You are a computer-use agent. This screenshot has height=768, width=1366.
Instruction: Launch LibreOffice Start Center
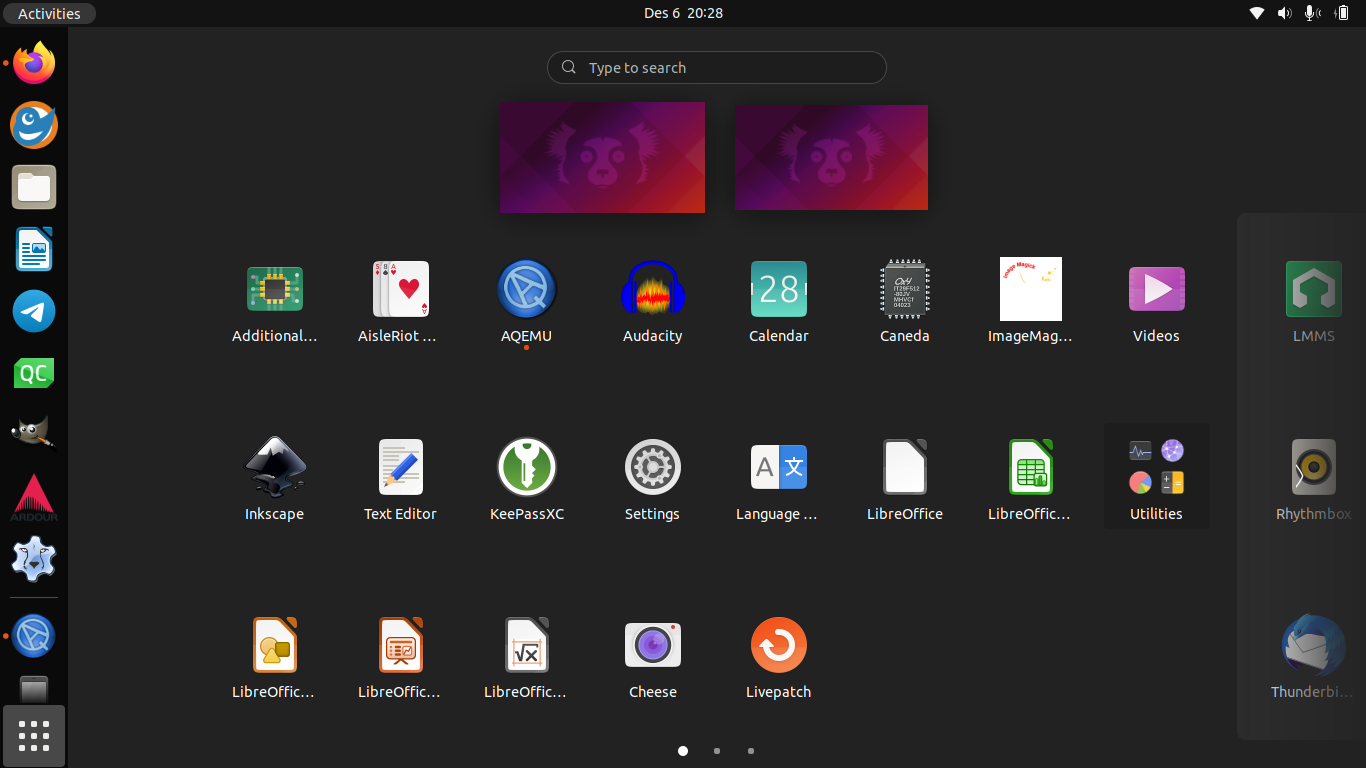tap(905, 480)
